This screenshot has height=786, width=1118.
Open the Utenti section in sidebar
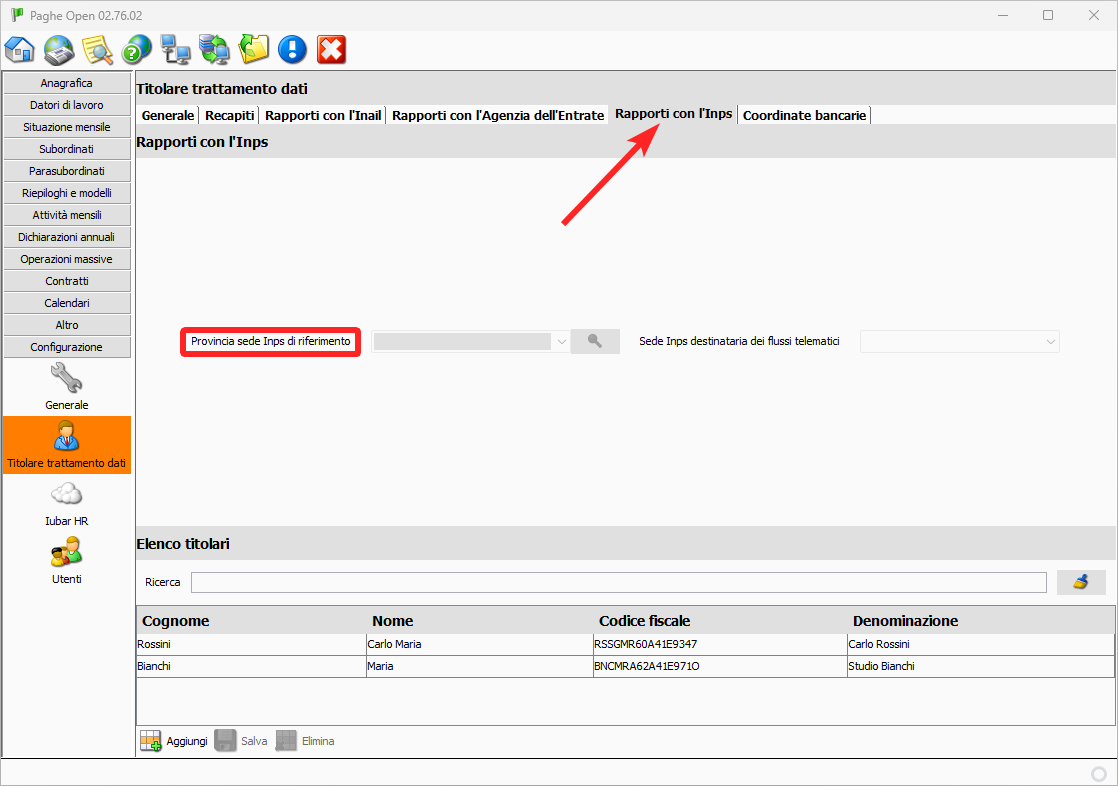click(x=67, y=559)
